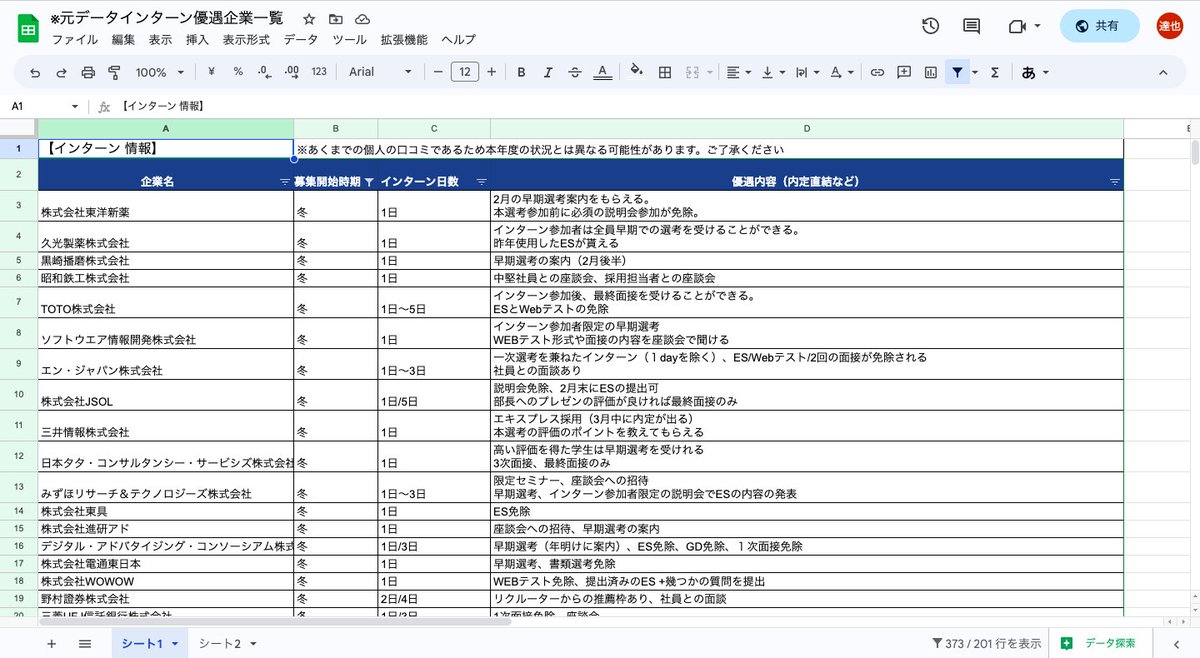1200x658 pixels.
Task: Open the version history clock icon
Action: (930, 26)
